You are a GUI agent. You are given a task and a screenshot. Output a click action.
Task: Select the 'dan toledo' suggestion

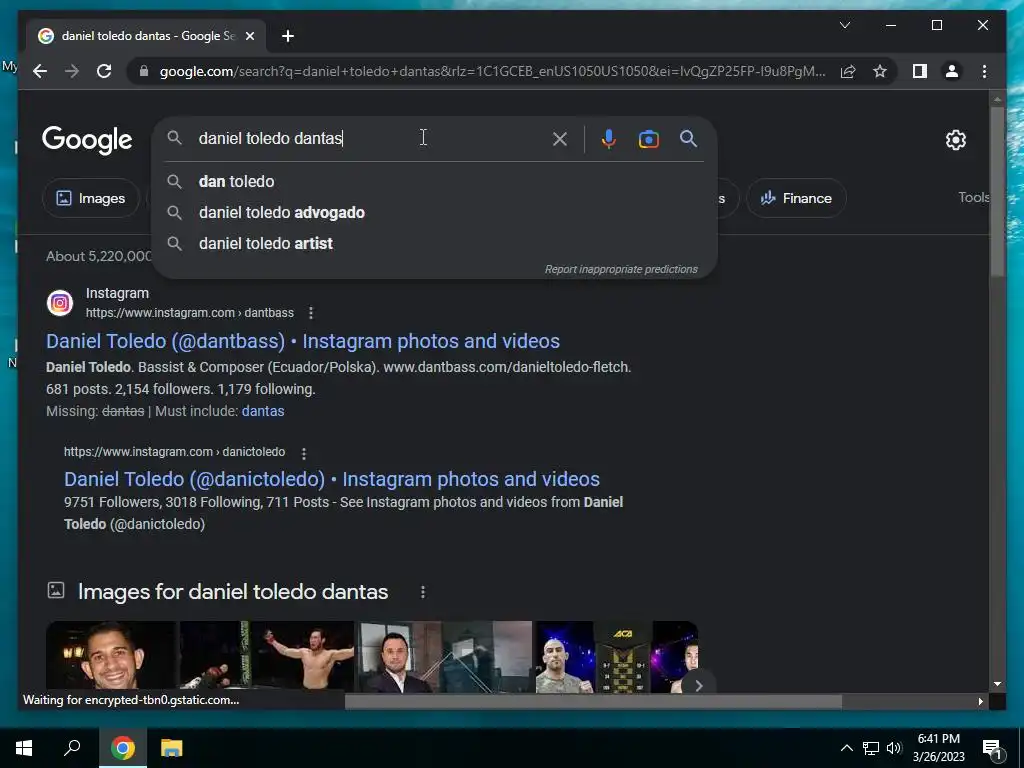tap(434, 182)
